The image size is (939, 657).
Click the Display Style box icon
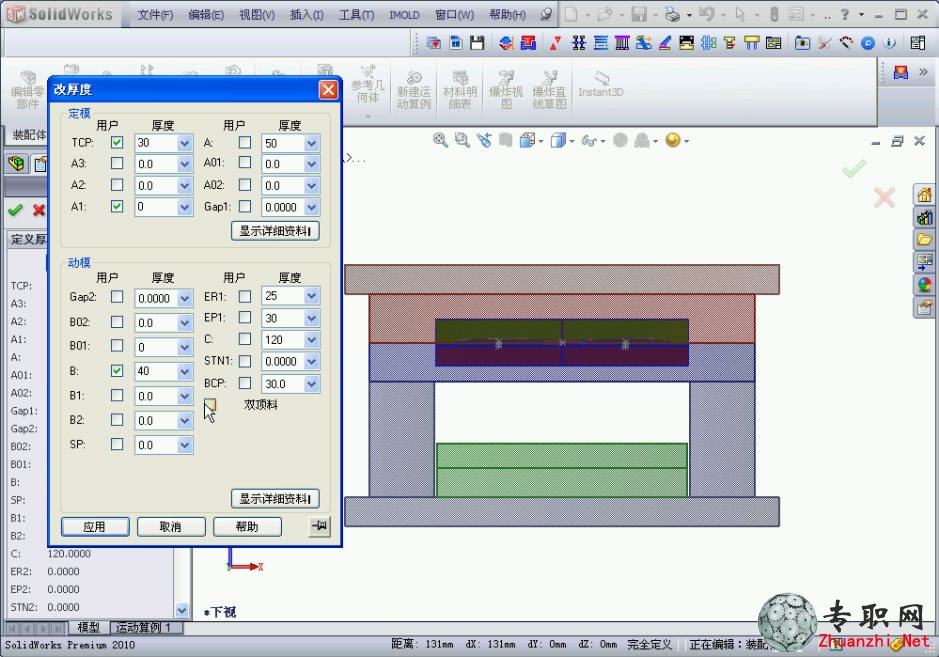[x=558, y=140]
